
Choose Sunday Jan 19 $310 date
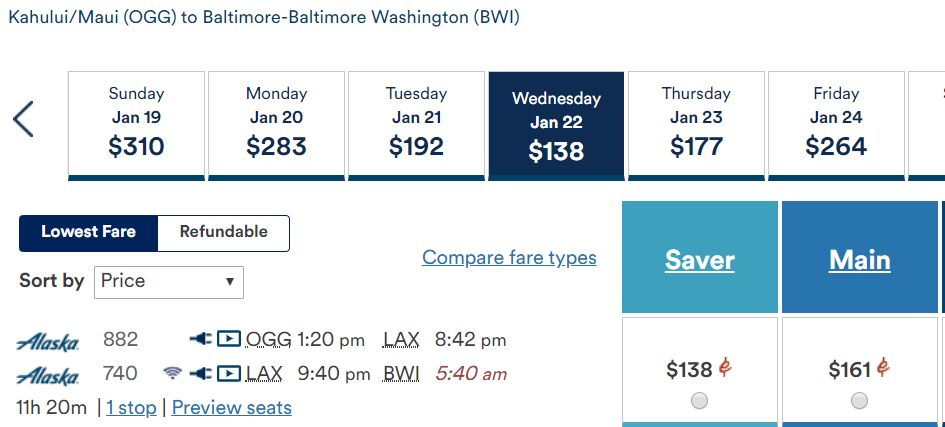click(136, 126)
